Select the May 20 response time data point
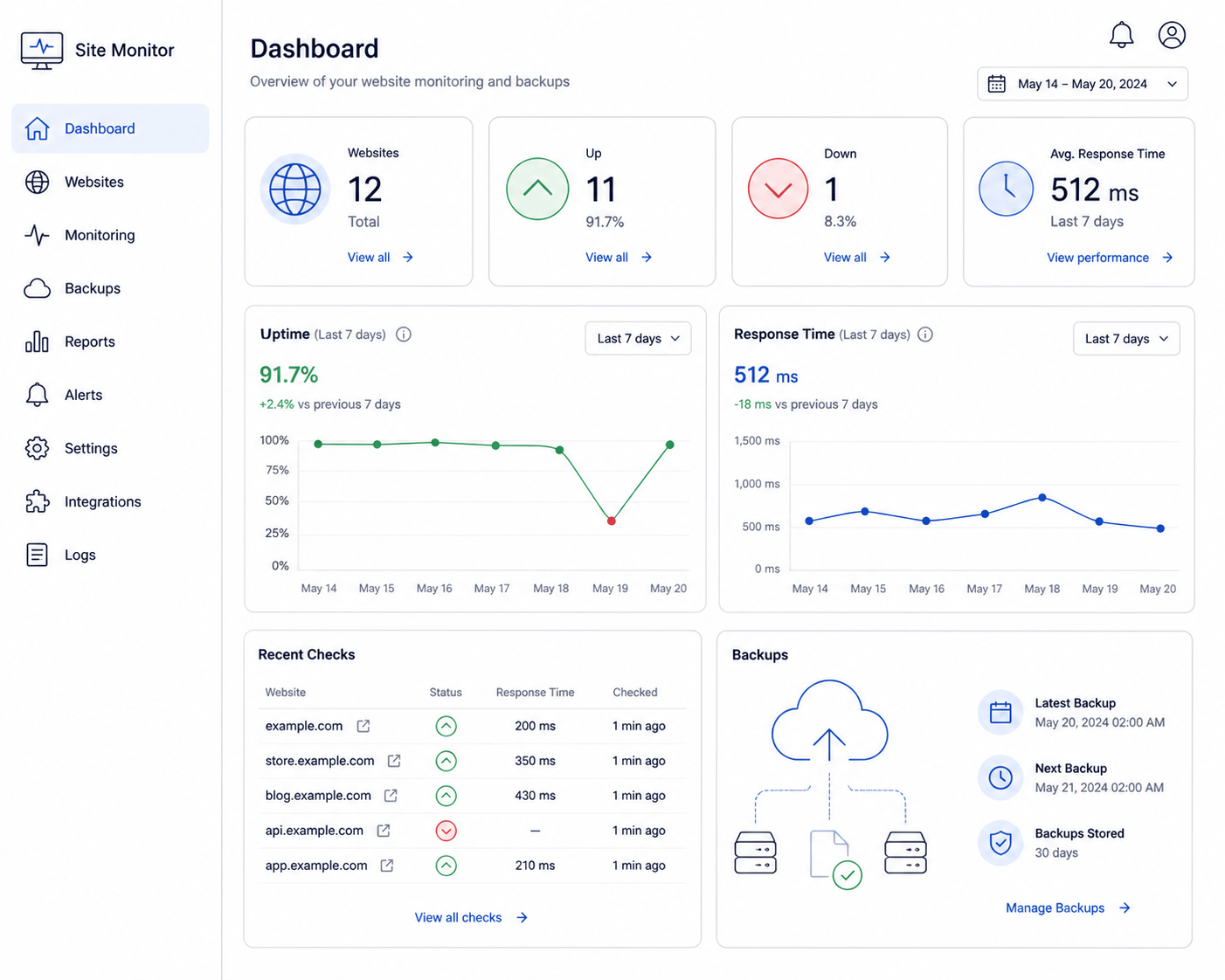The width and height of the screenshot is (1225, 980). click(x=1160, y=528)
